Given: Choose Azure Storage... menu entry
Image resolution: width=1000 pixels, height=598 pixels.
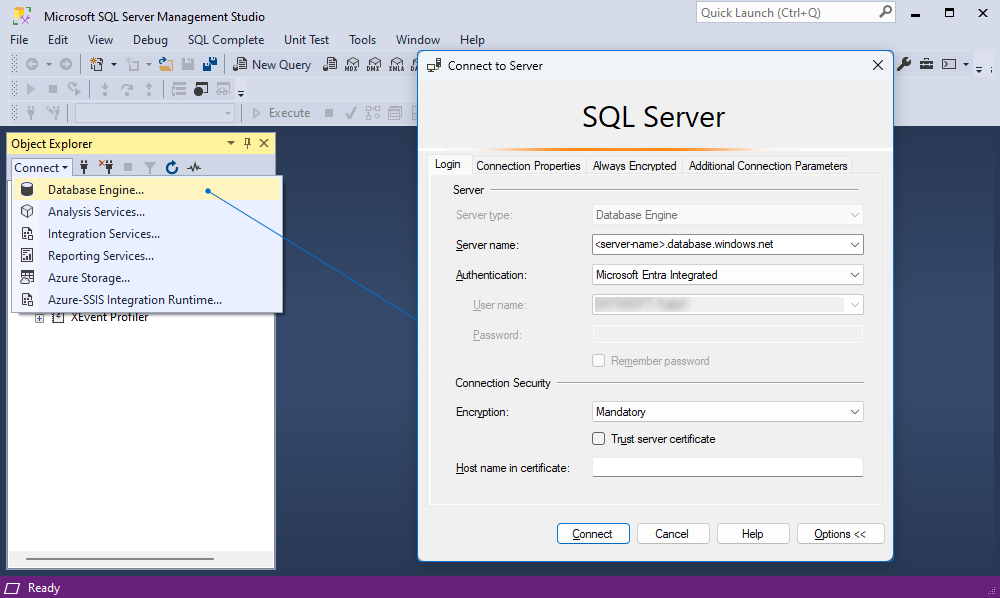Looking at the screenshot, I should click(147, 278).
